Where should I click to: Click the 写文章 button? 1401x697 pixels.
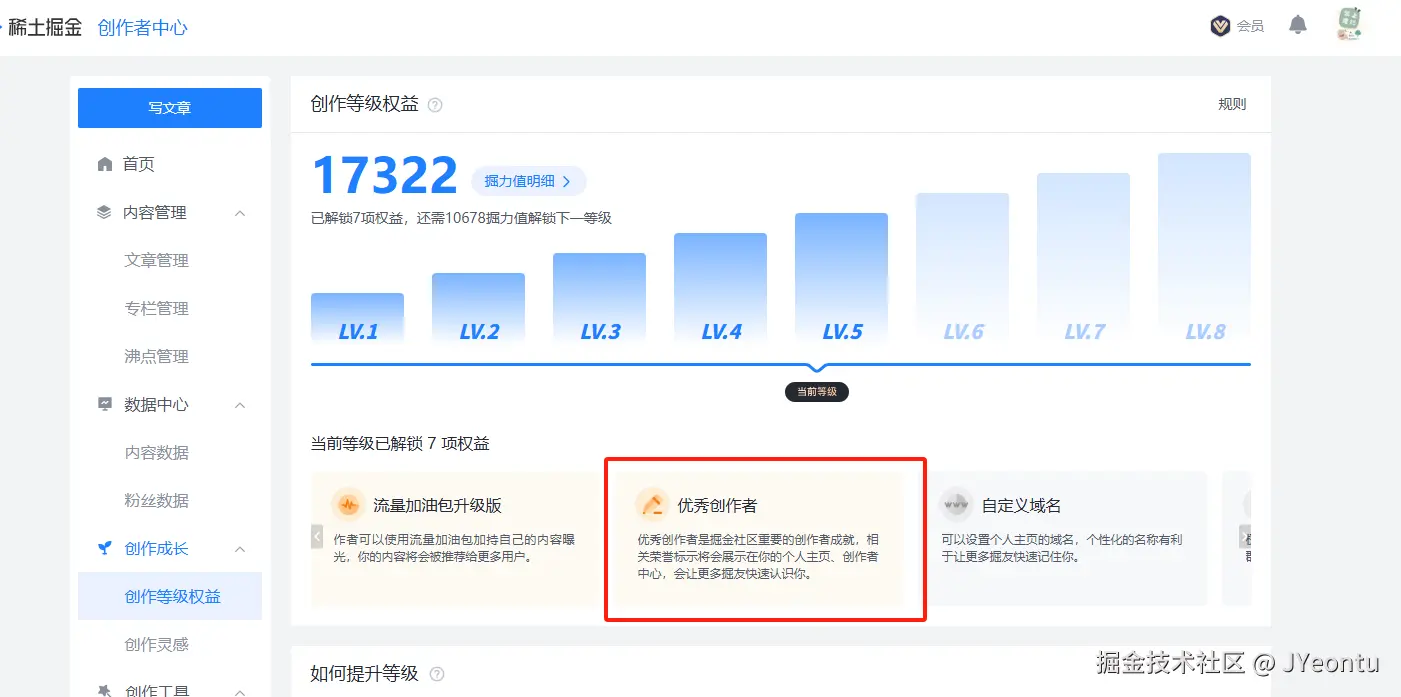click(x=169, y=107)
